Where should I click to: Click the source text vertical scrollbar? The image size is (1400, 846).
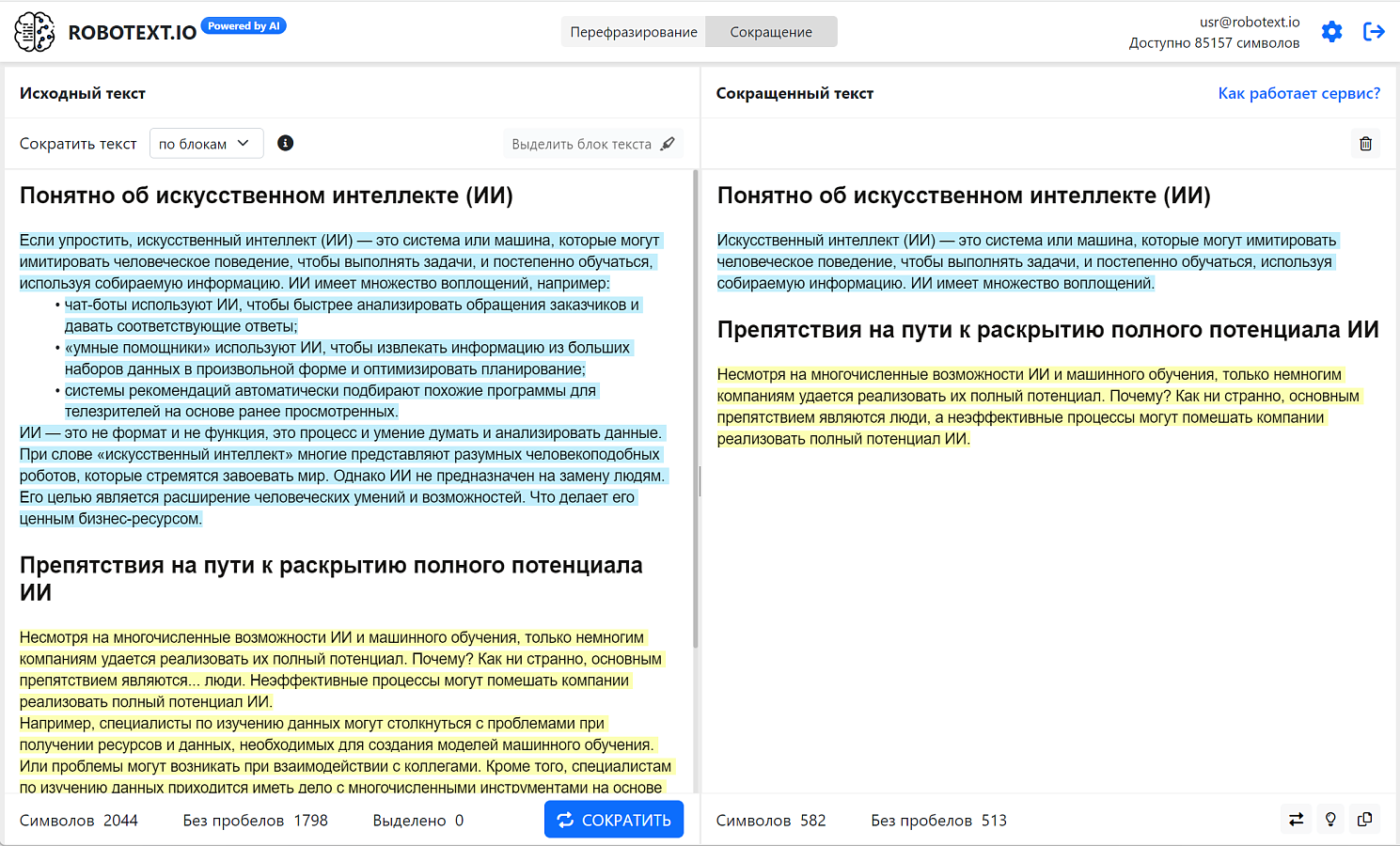(x=696, y=409)
